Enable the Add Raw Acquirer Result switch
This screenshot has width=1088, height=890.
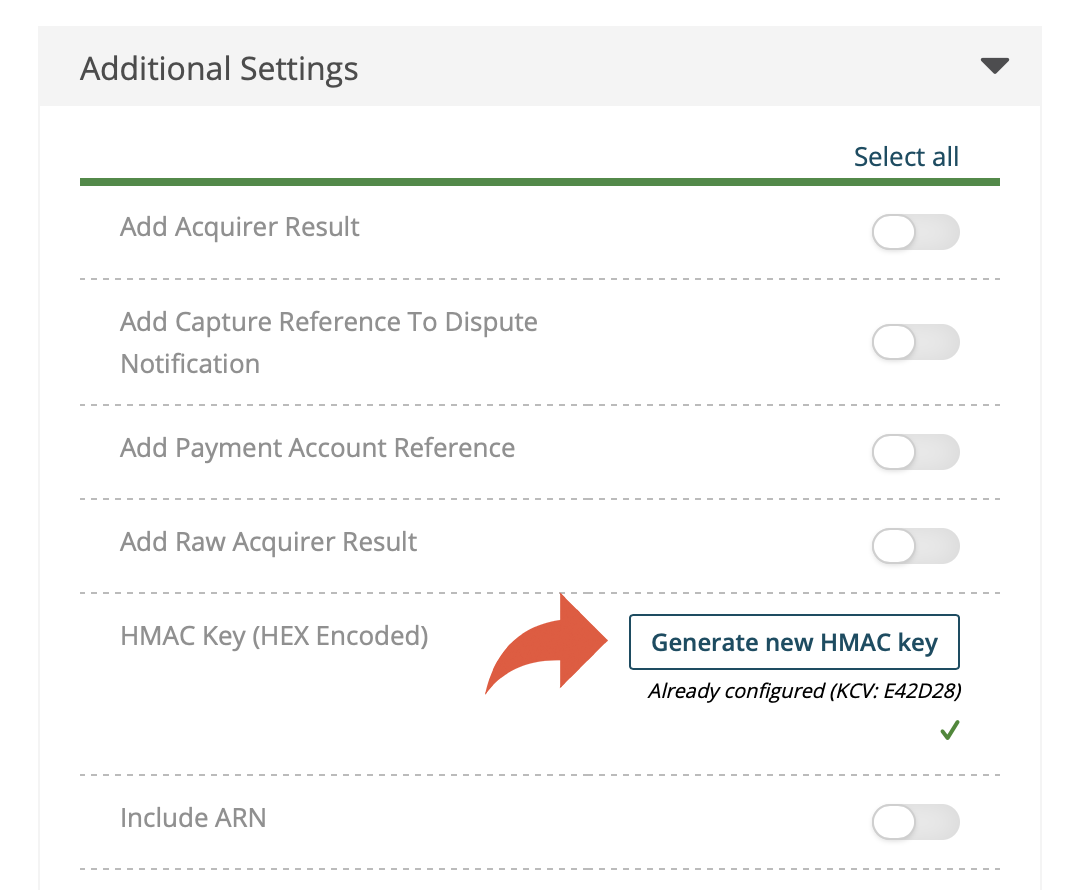coord(916,546)
